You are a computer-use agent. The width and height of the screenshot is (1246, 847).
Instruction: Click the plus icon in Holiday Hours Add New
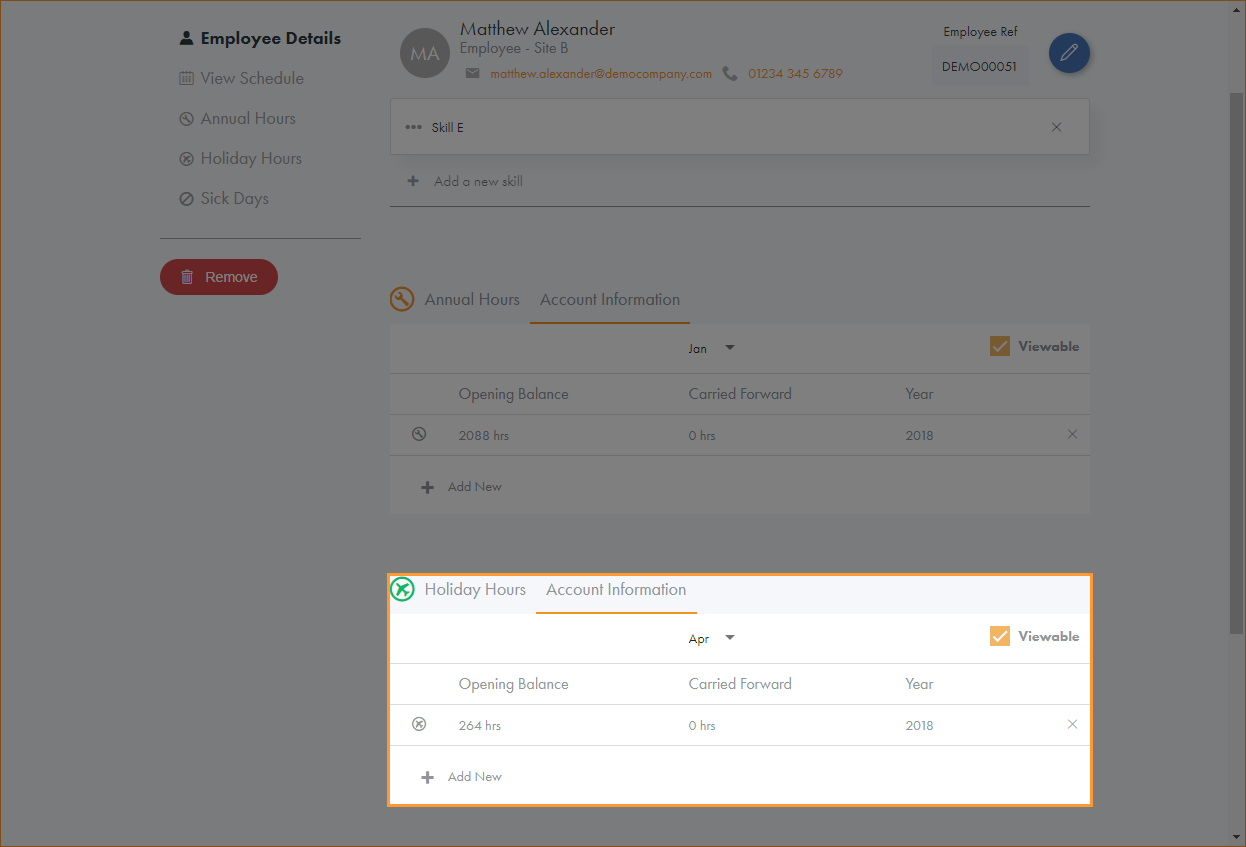tap(427, 777)
